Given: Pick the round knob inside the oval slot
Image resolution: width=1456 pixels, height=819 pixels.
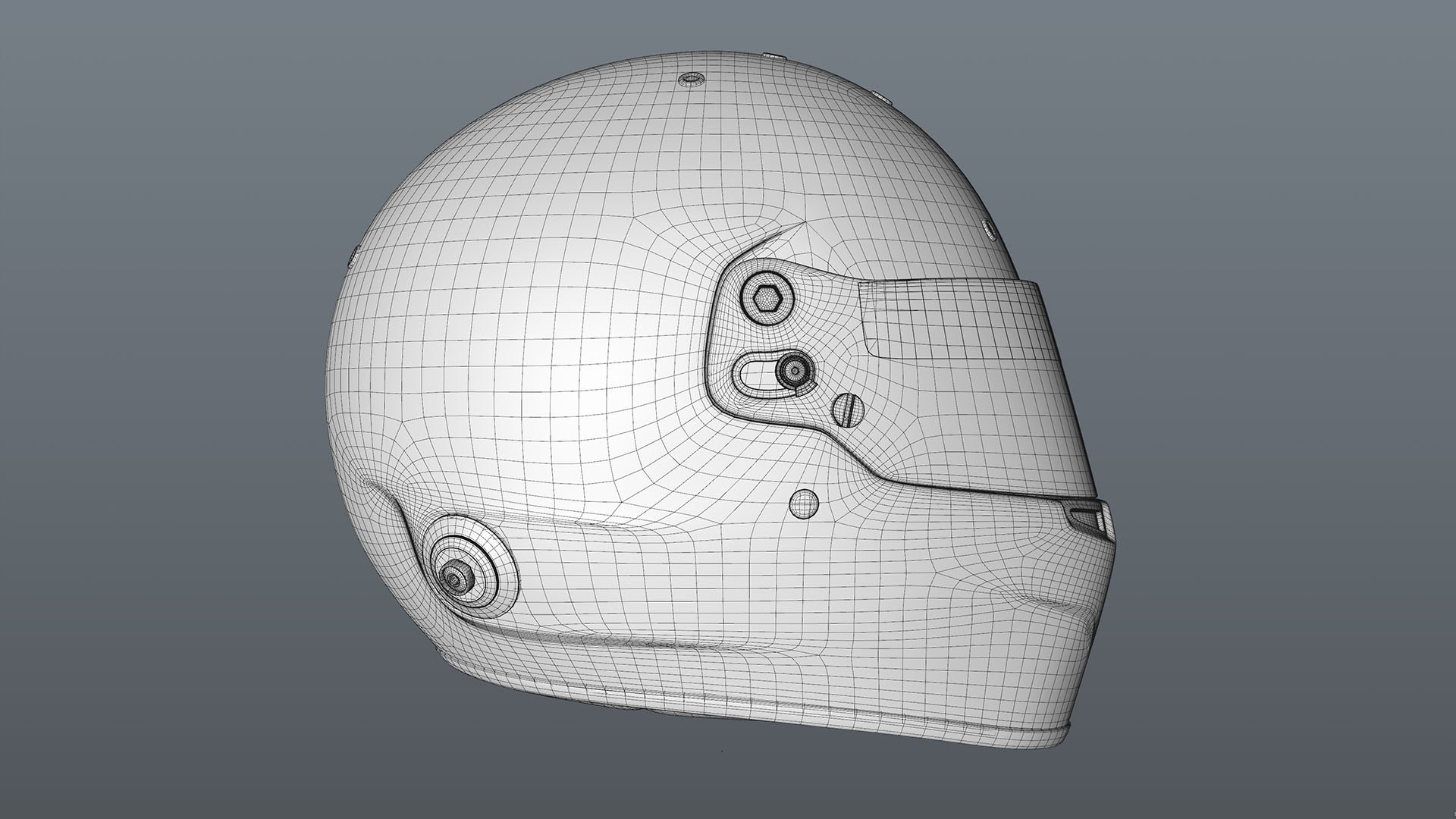Looking at the screenshot, I should point(794,371).
